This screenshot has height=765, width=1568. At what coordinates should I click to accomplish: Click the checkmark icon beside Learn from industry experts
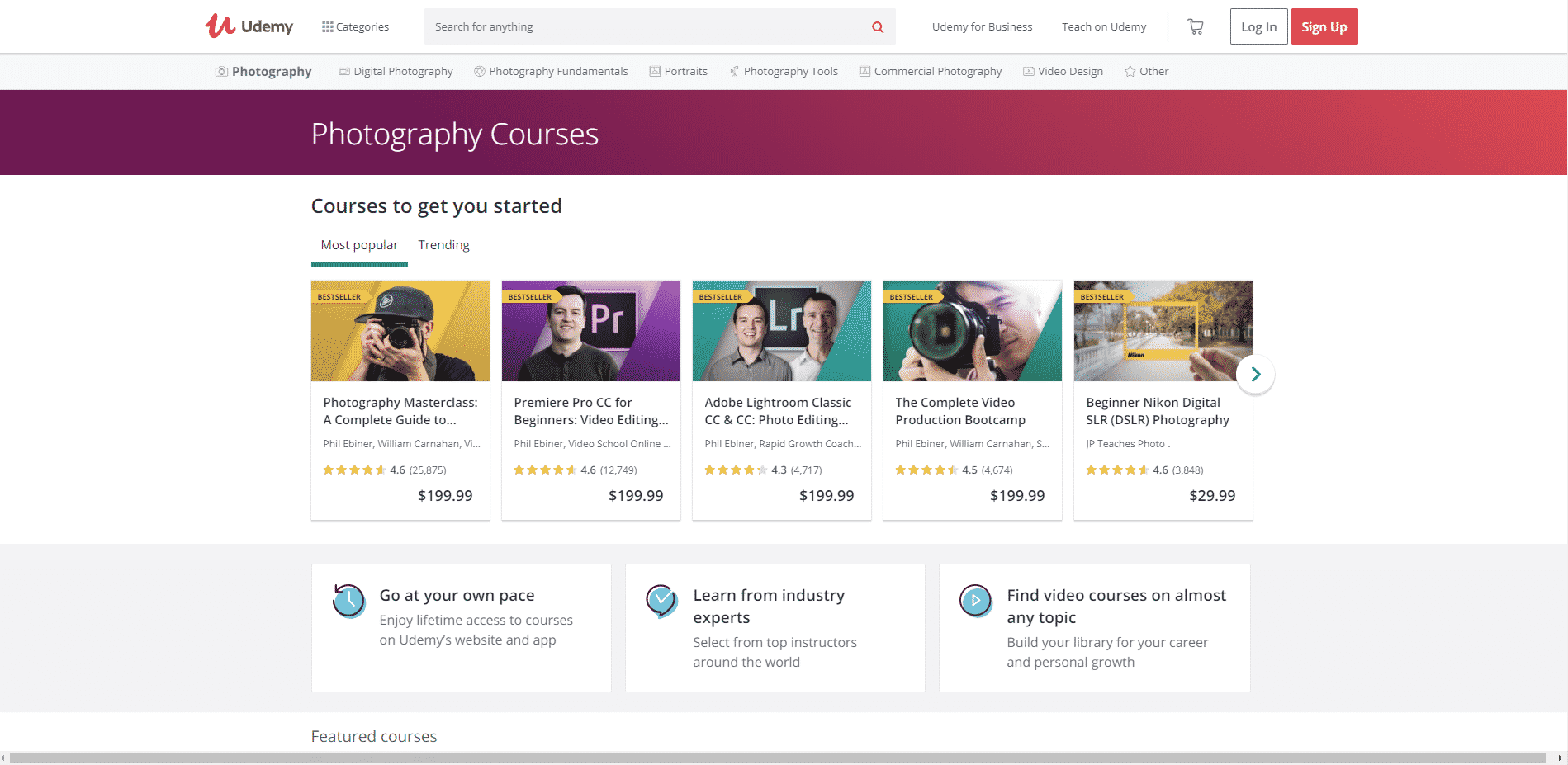[x=662, y=601]
